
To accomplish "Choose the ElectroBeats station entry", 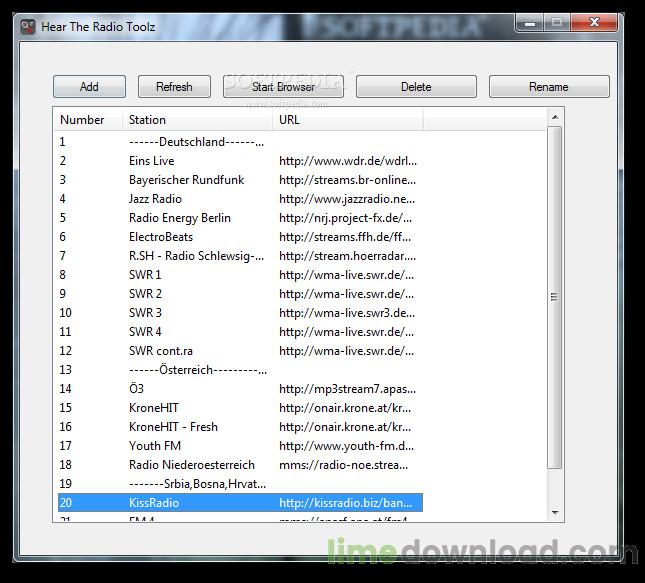I will (x=161, y=237).
